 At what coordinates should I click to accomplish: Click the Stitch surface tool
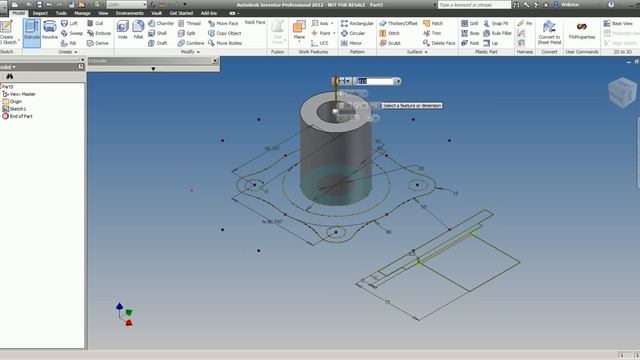[389, 33]
